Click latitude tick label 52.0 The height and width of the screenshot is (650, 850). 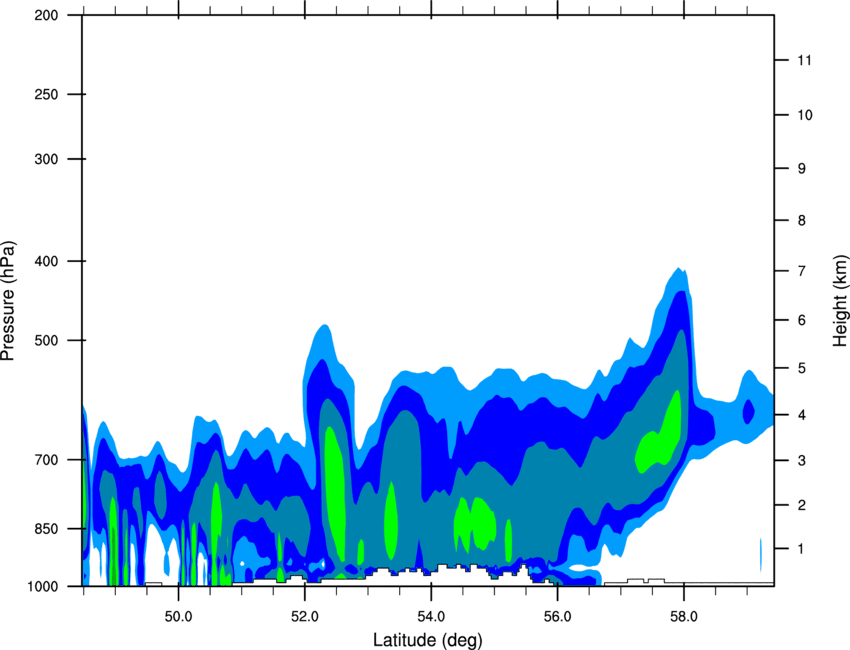[x=305, y=617]
